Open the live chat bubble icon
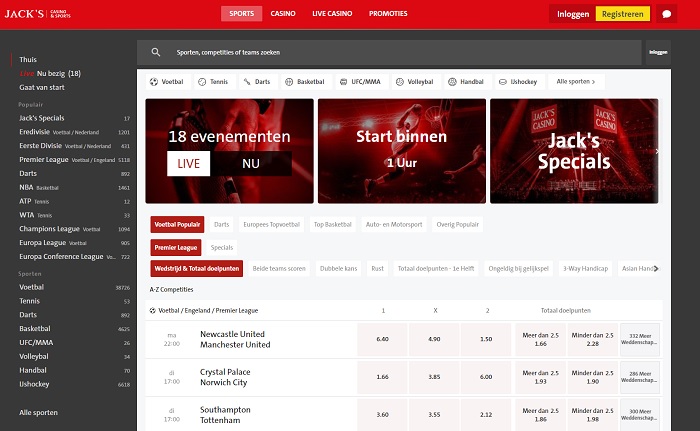 click(x=667, y=14)
